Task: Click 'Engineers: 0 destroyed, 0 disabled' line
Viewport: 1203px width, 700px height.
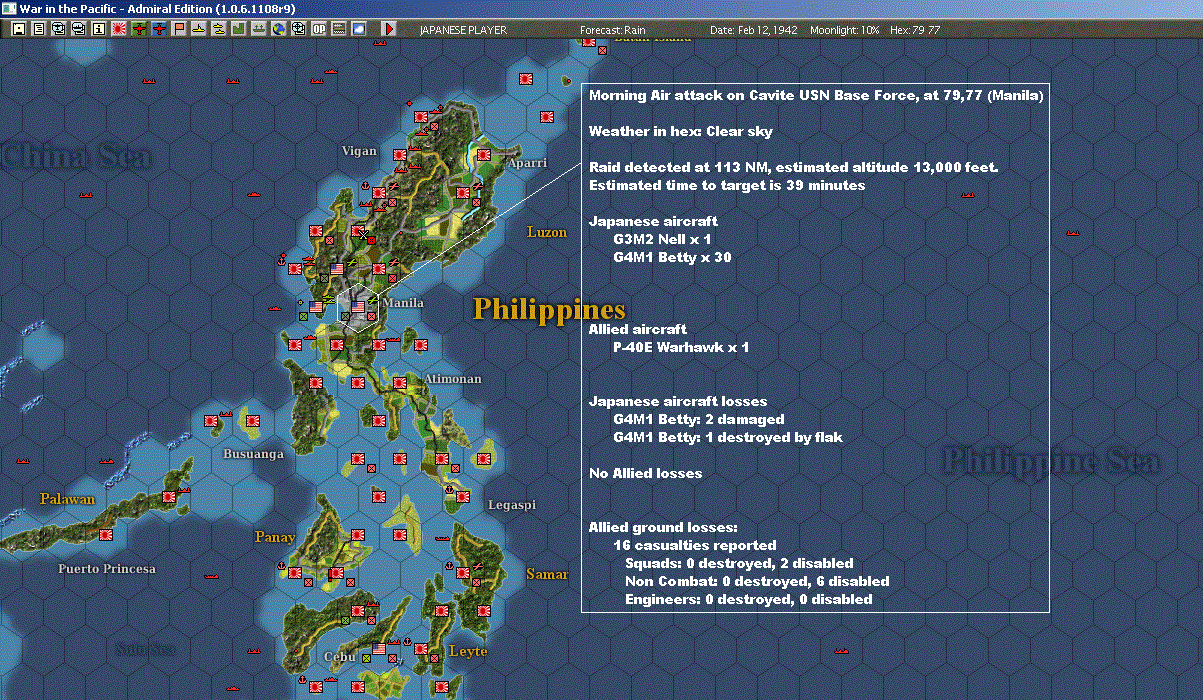Action: point(748,599)
